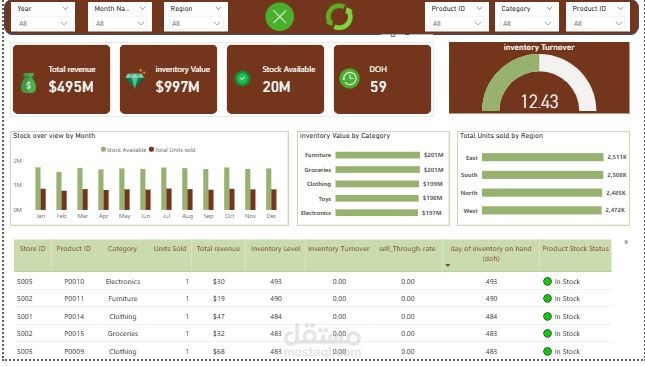Viewport: 645px width, 366px height.
Task: Sort table by the Product Stock Status header
Action: tap(575, 249)
